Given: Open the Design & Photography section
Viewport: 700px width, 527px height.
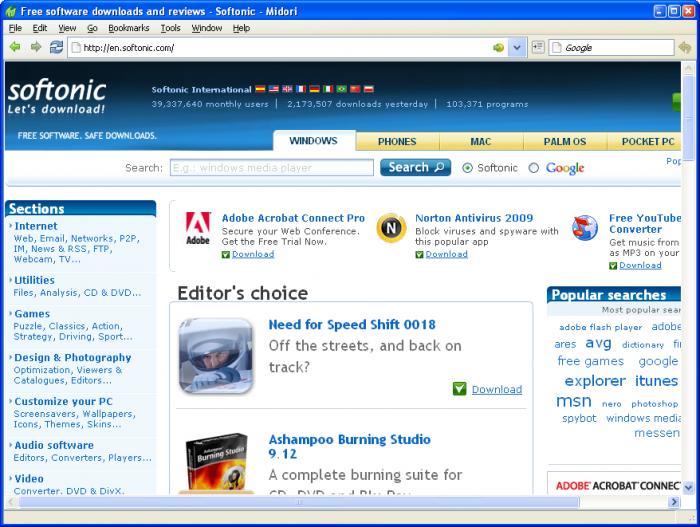Looking at the screenshot, I should coord(73,357).
